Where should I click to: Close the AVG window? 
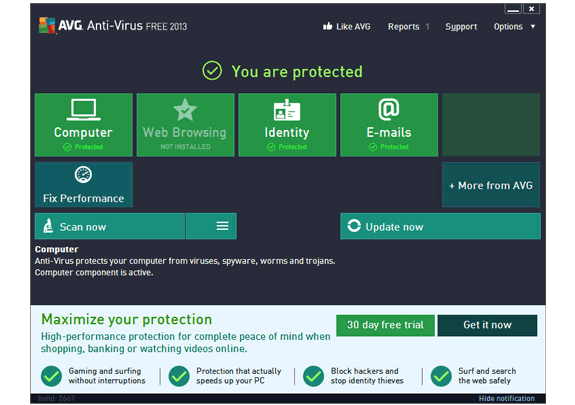click(531, 8)
